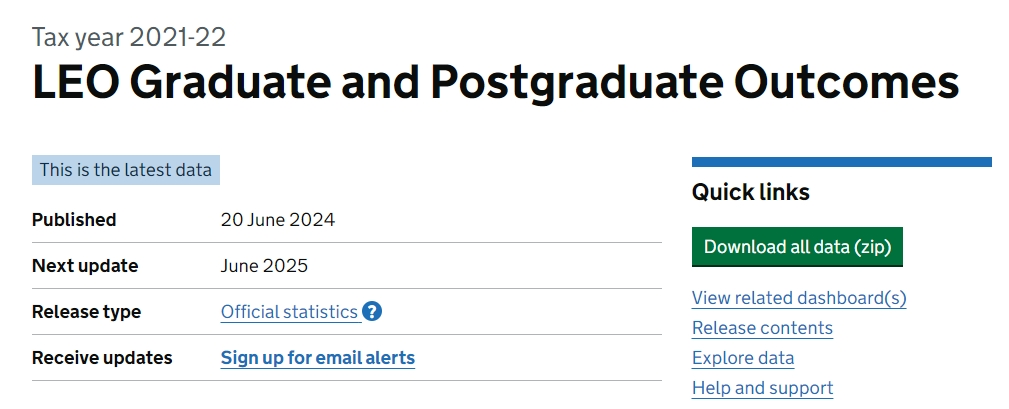The height and width of the screenshot is (409, 1009).
Task: Click 'LEO' at the start of the heading
Action: tap(75, 83)
